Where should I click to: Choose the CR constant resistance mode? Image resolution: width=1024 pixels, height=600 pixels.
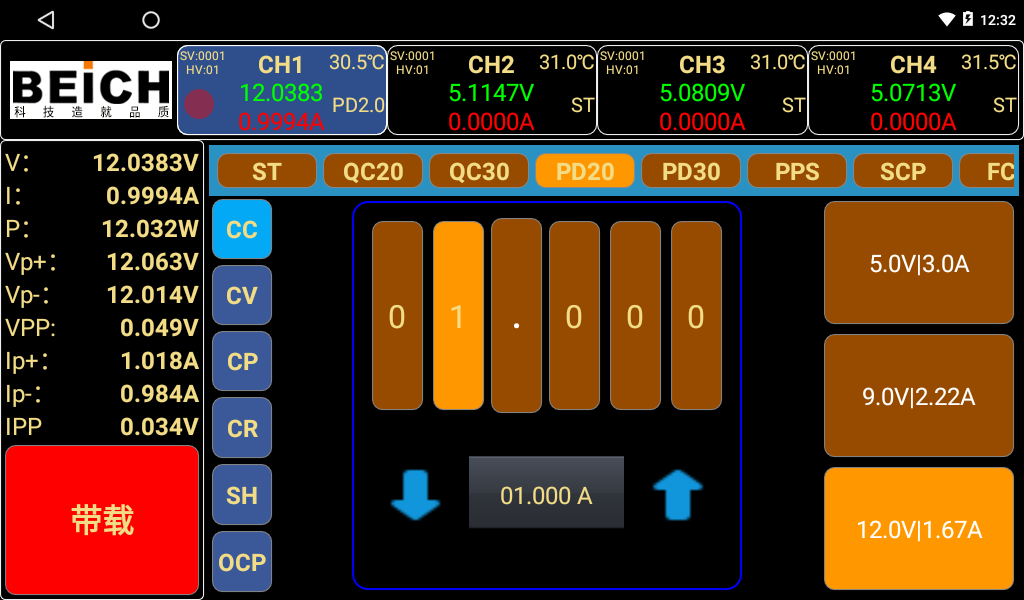coord(242,428)
